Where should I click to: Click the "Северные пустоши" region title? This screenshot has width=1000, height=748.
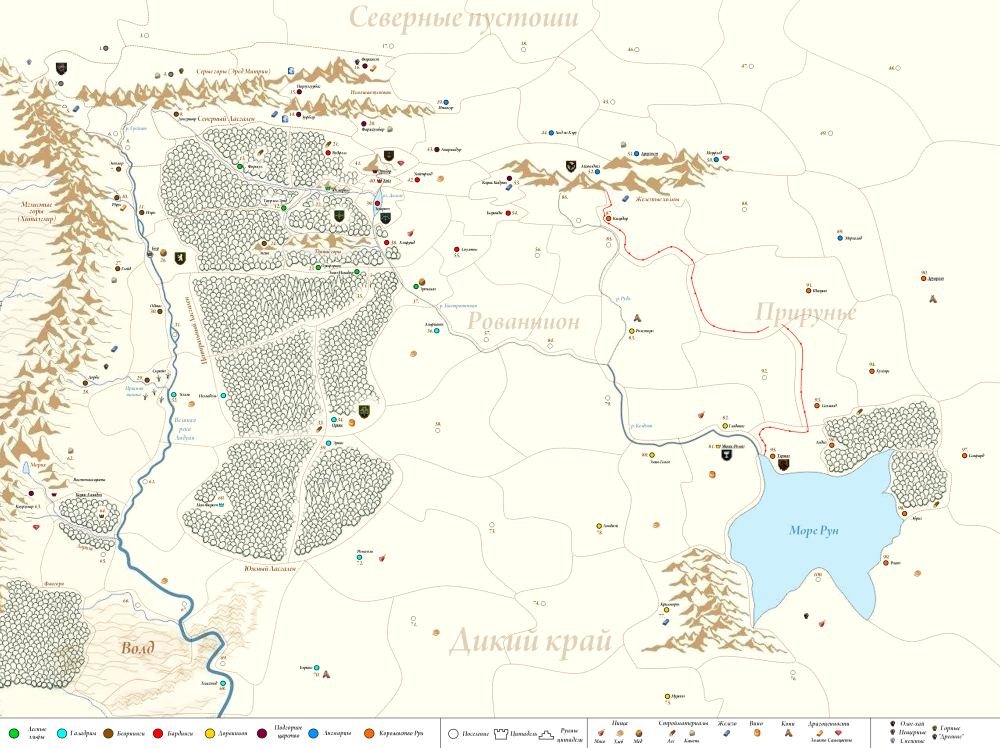(464, 17)
